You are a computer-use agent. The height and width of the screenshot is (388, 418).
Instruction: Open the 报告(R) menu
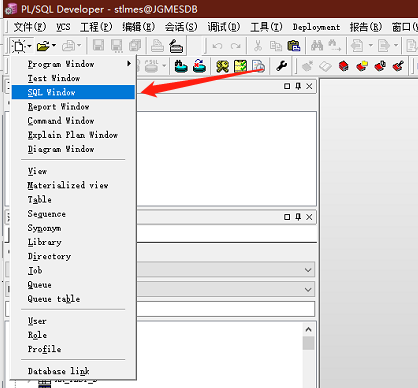pos(366,27)
